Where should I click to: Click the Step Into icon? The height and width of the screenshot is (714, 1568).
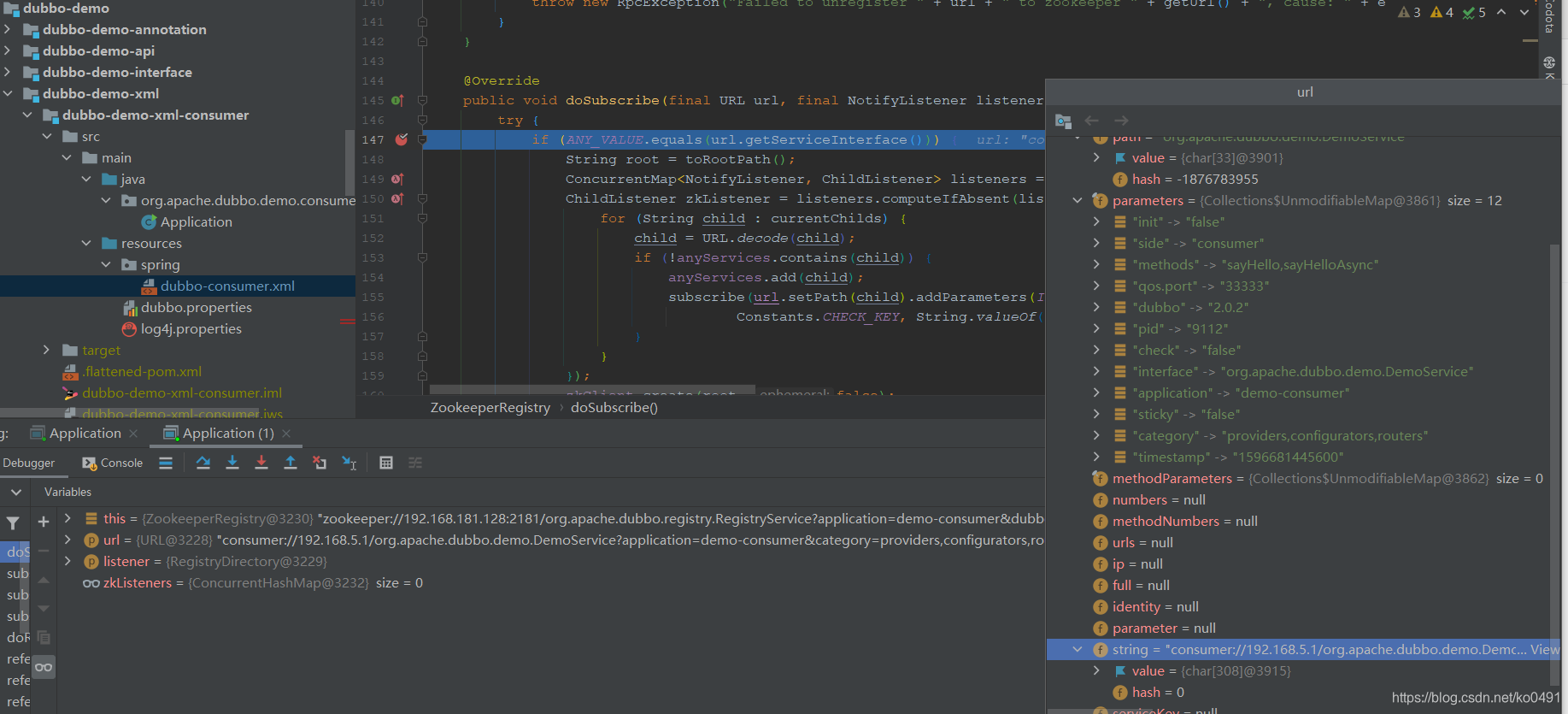pos(232,463)
